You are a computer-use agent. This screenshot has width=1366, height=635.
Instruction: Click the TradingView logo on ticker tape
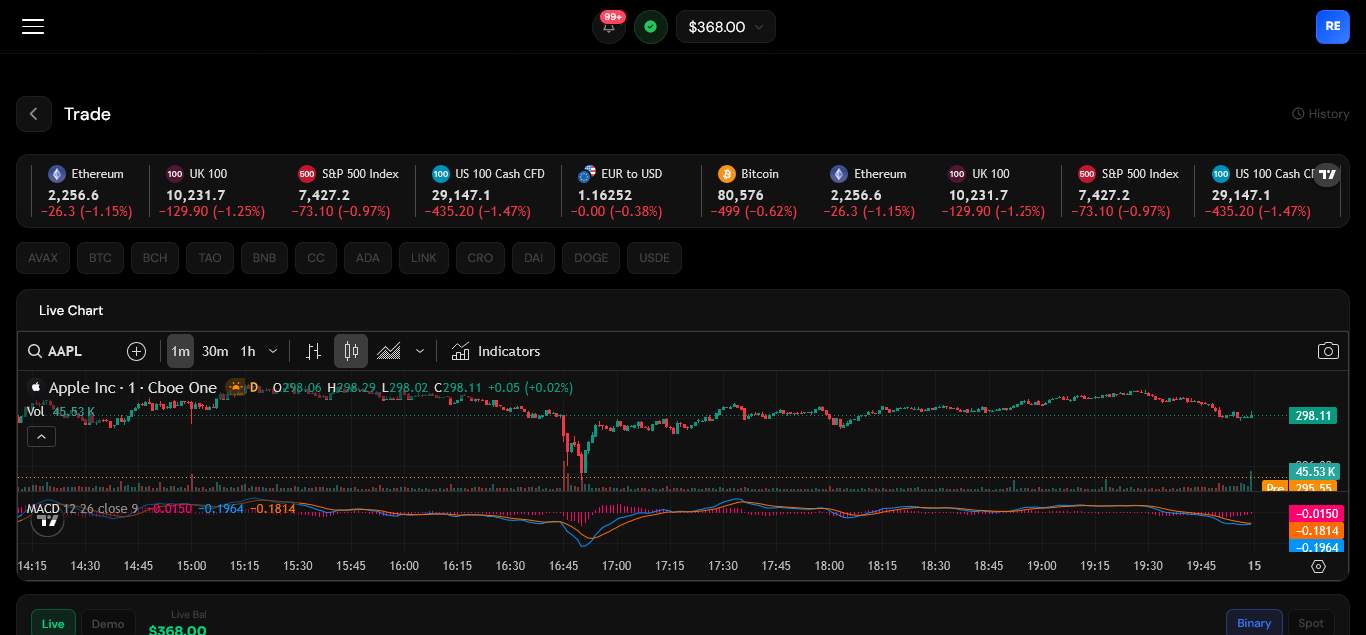click(x=1327, y=175)
